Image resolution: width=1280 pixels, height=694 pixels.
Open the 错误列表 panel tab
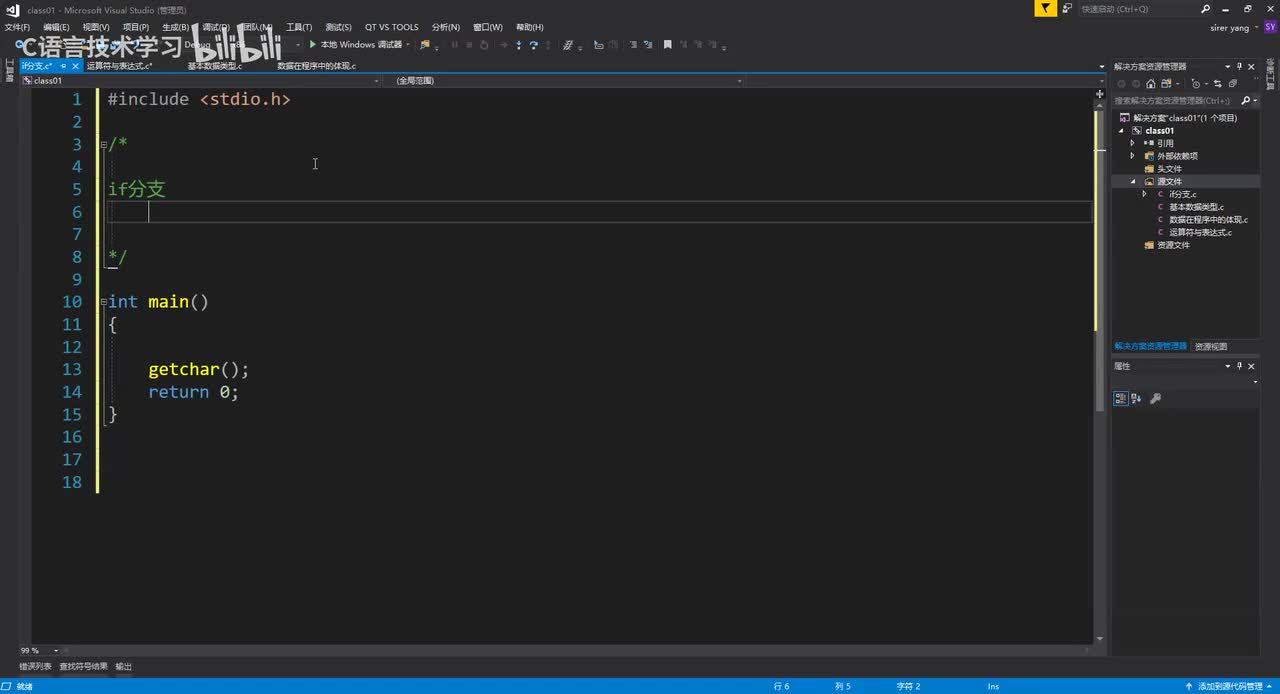point(36,666)
